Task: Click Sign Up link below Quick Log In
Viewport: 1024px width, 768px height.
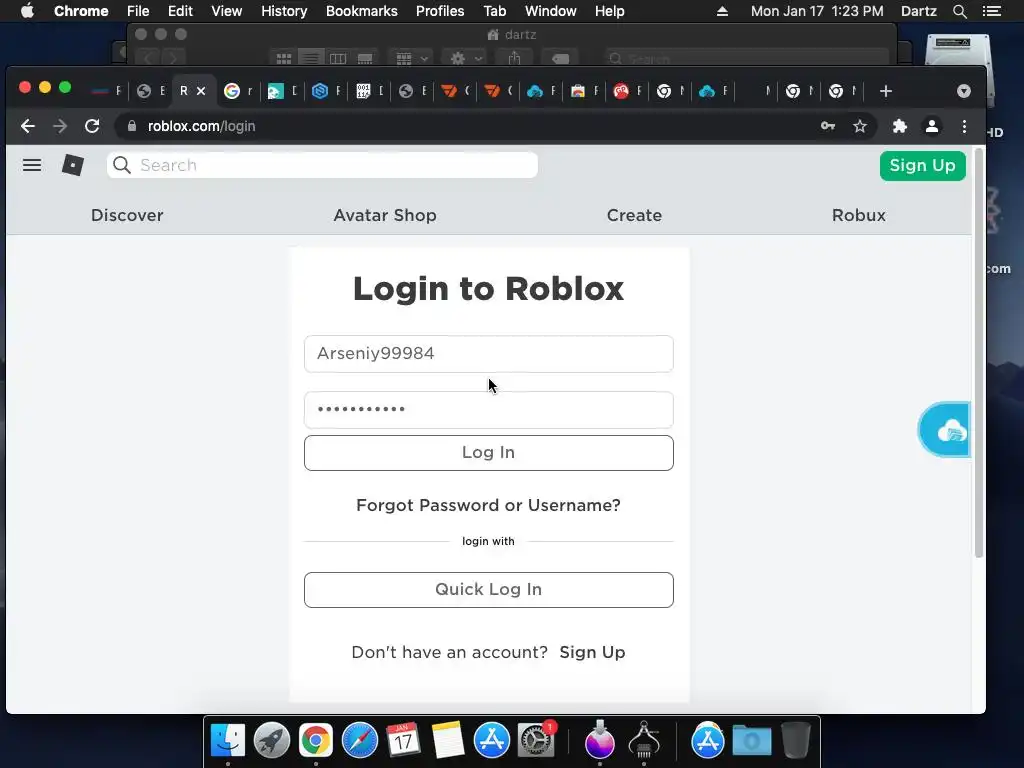Action: pyautogui.click(x=592, y=652)
